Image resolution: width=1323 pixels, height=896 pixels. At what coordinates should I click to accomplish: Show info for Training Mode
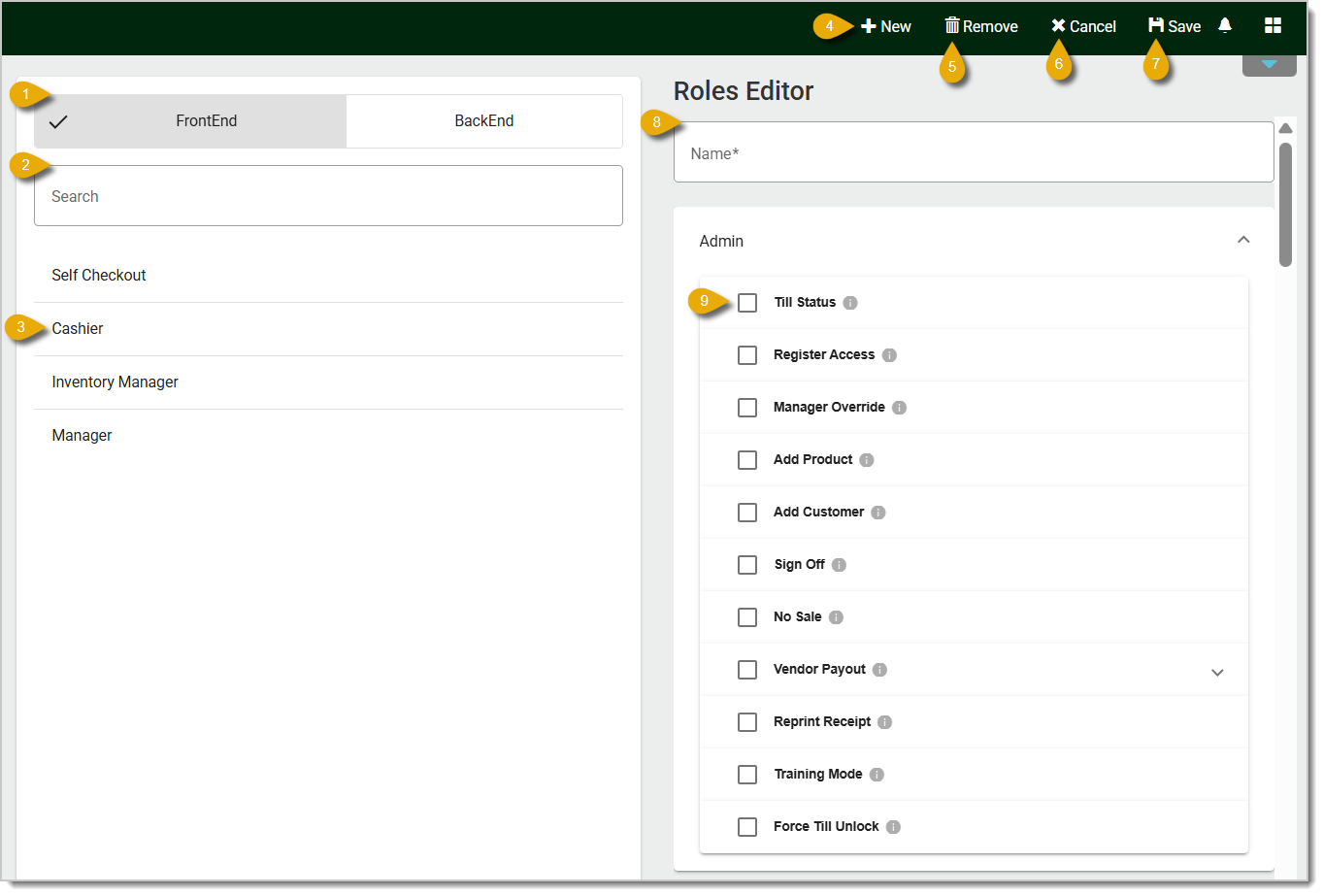[x=877, y=775]
